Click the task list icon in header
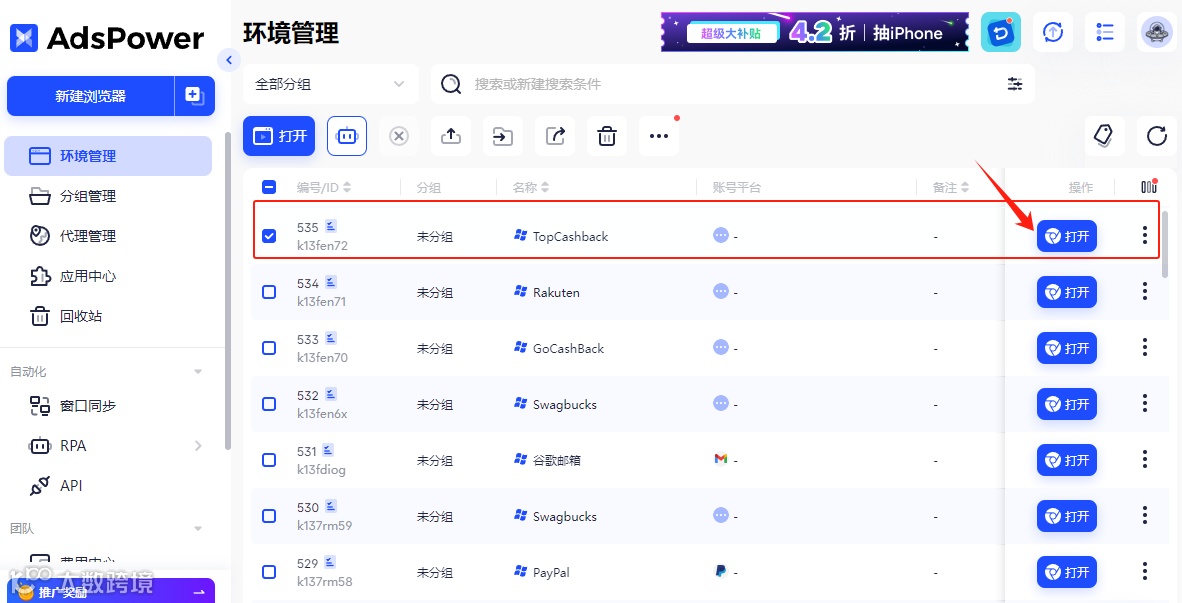 pyautogui.click(x=1104, y=32)
